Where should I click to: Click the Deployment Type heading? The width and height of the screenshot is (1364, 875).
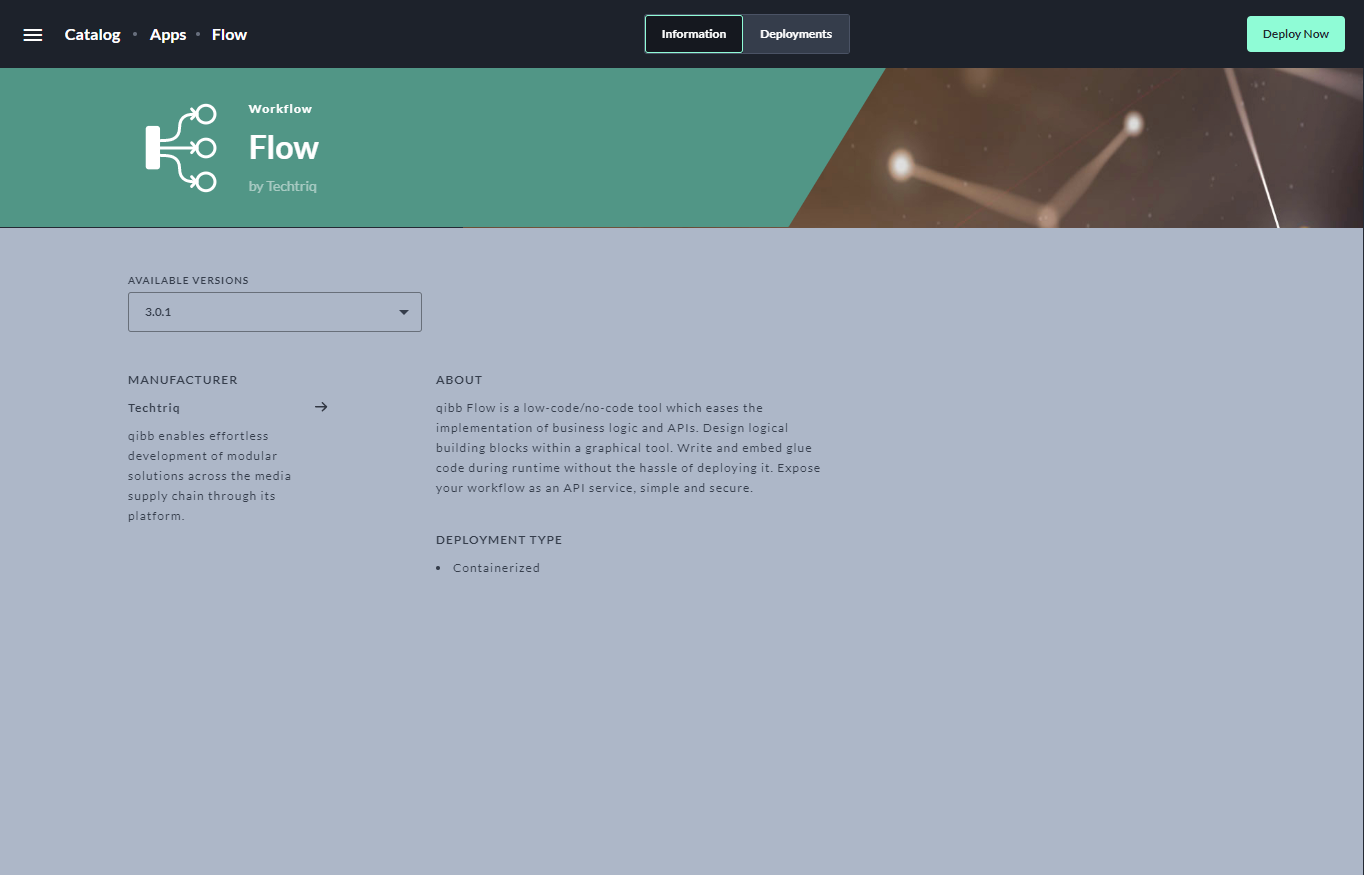click(x=499, y=540)
